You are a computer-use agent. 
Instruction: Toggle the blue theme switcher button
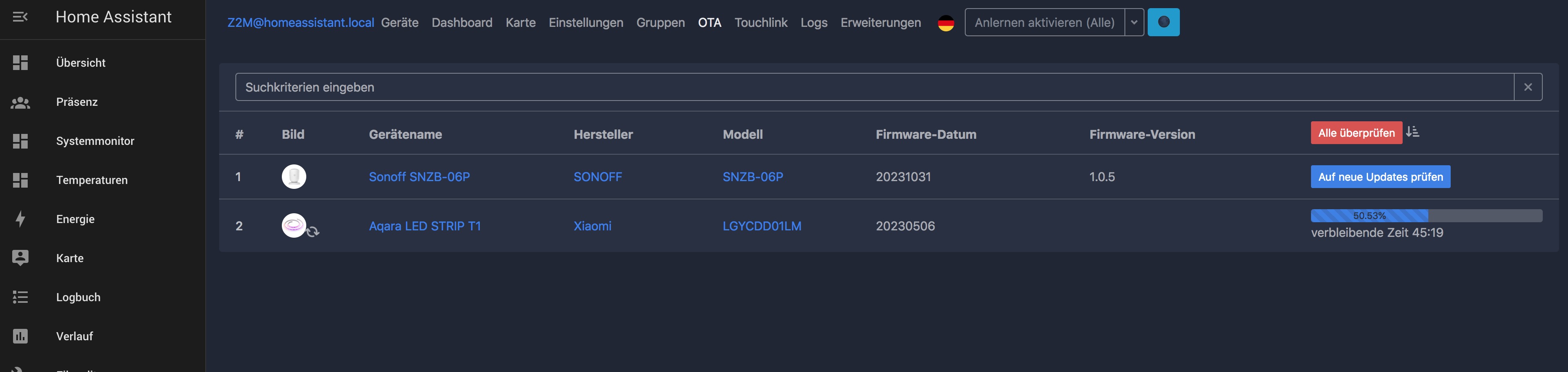[1163, 22]
